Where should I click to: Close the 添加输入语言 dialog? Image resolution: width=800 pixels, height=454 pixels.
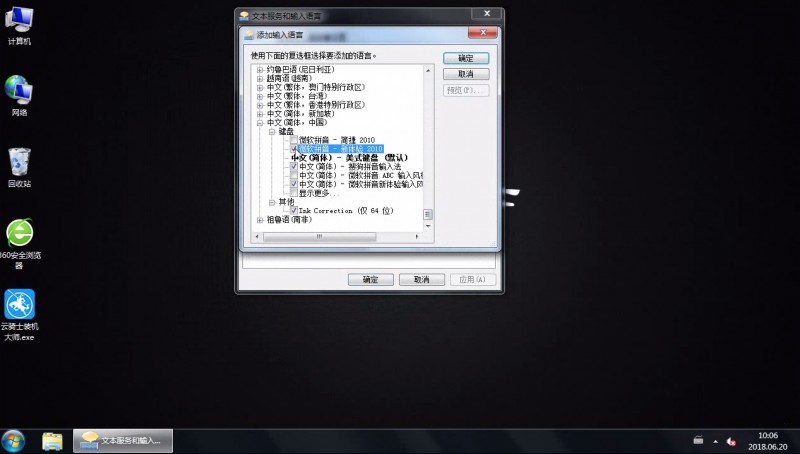pyautogui.click(x=482, y=33)
